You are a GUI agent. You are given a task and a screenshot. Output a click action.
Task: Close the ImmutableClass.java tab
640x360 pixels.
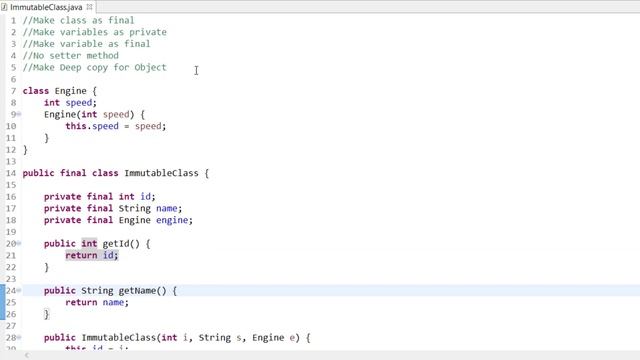coord(89,7)
